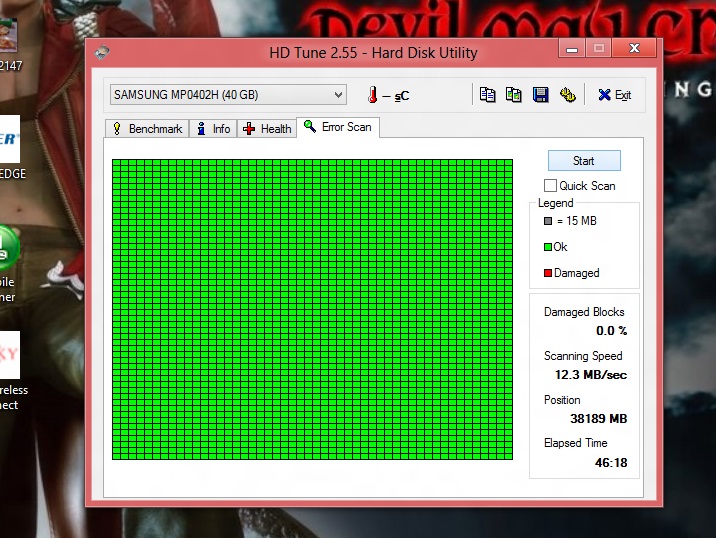This screenshot has width=716, height=538.
Task: Select the Error Scan tab
Action: [338, 127]
